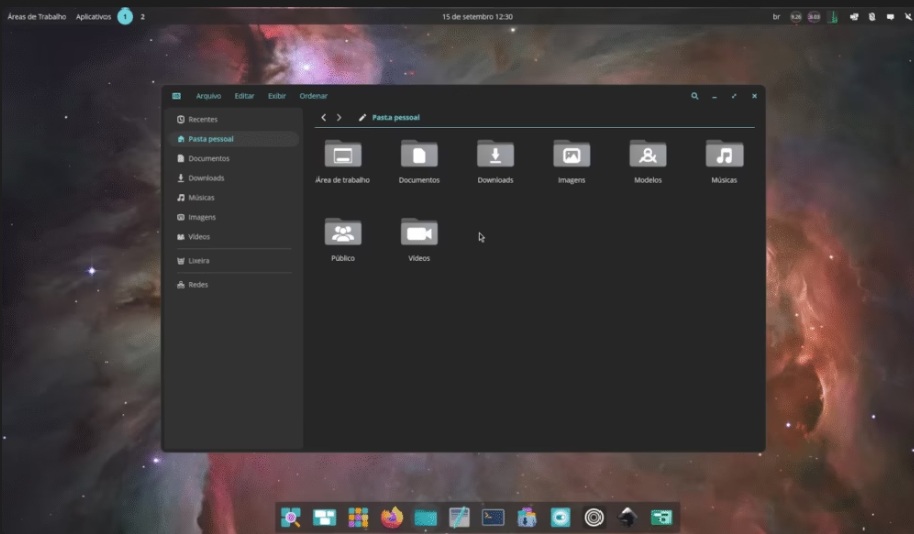Open the Downloads folder in the file grid

495,155
